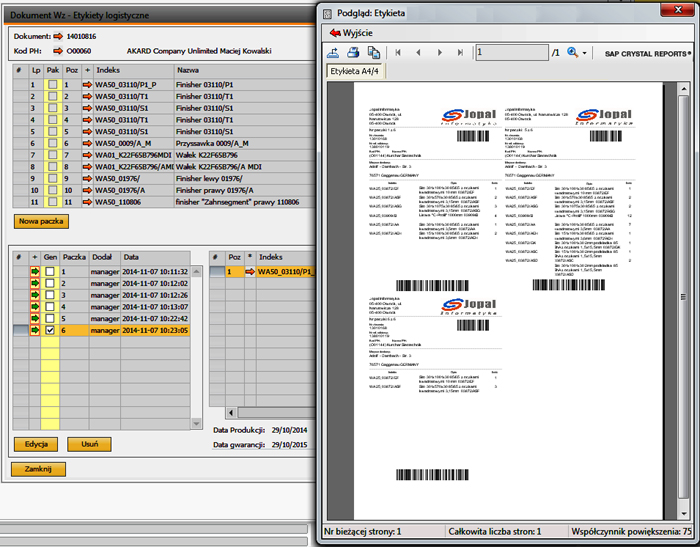700x547 pixels.
Task: Click the export report icon in preview toolbar
Action: [x=333, y=53]
